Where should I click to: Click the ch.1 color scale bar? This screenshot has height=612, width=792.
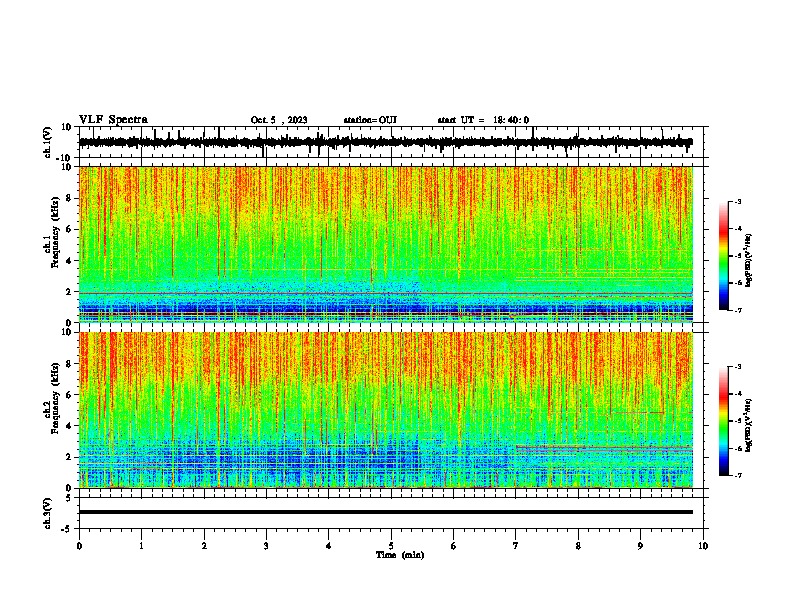tap(723, 256)
